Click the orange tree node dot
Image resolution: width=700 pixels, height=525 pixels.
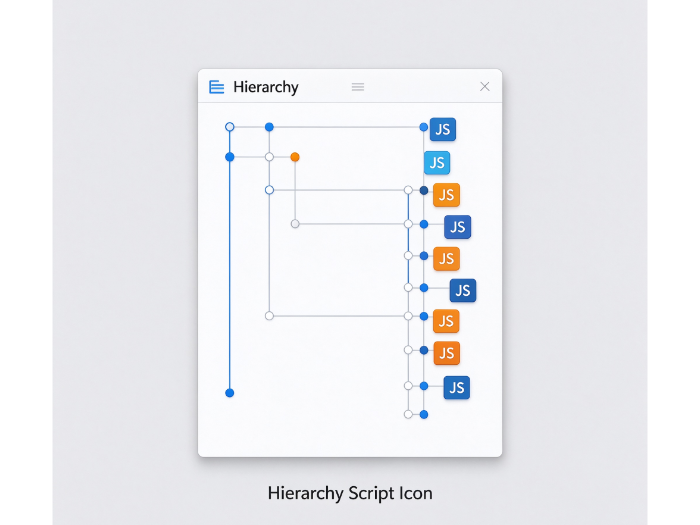[295, 157]
